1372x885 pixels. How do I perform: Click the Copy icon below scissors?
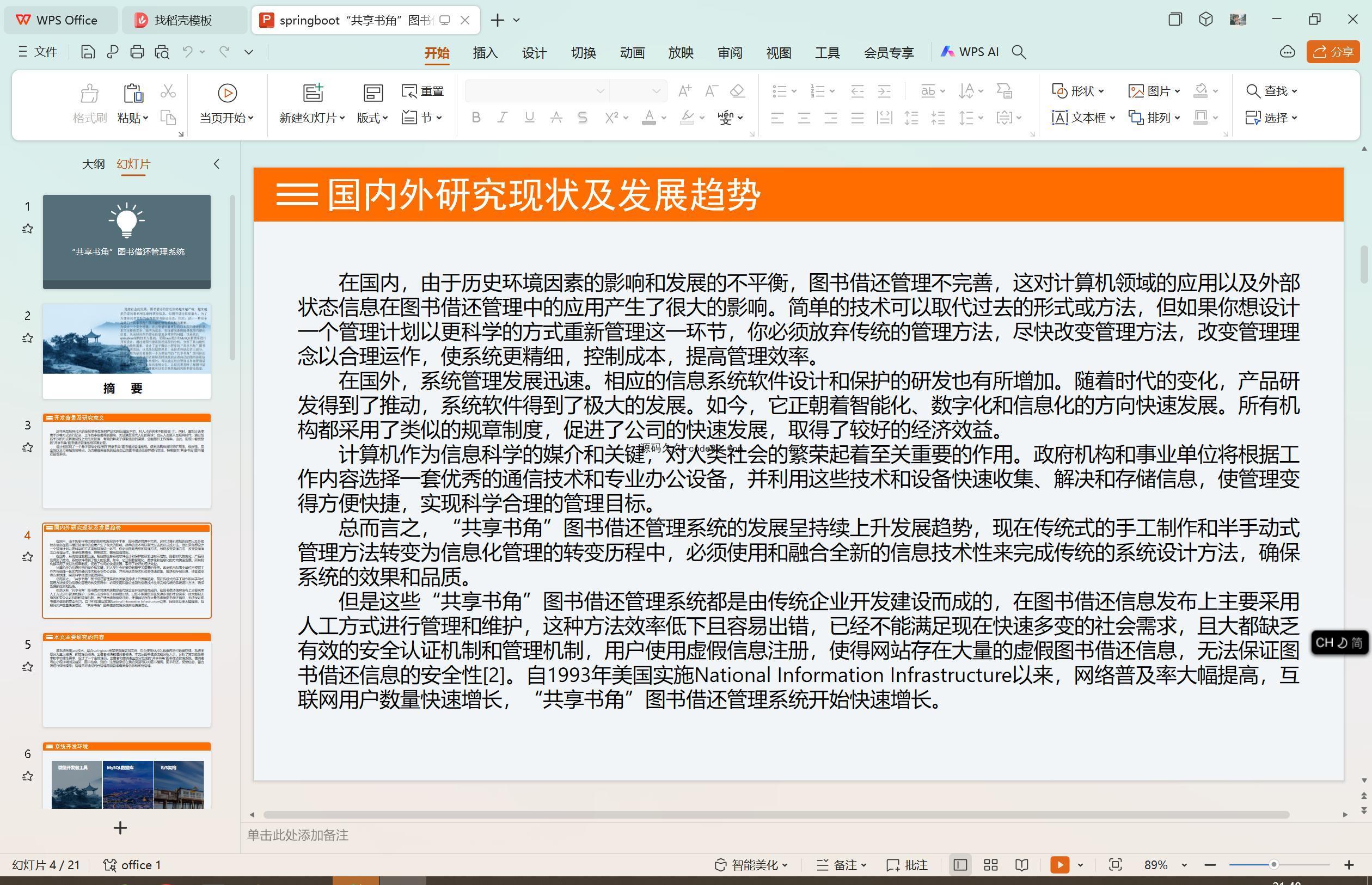pos(168,118)
